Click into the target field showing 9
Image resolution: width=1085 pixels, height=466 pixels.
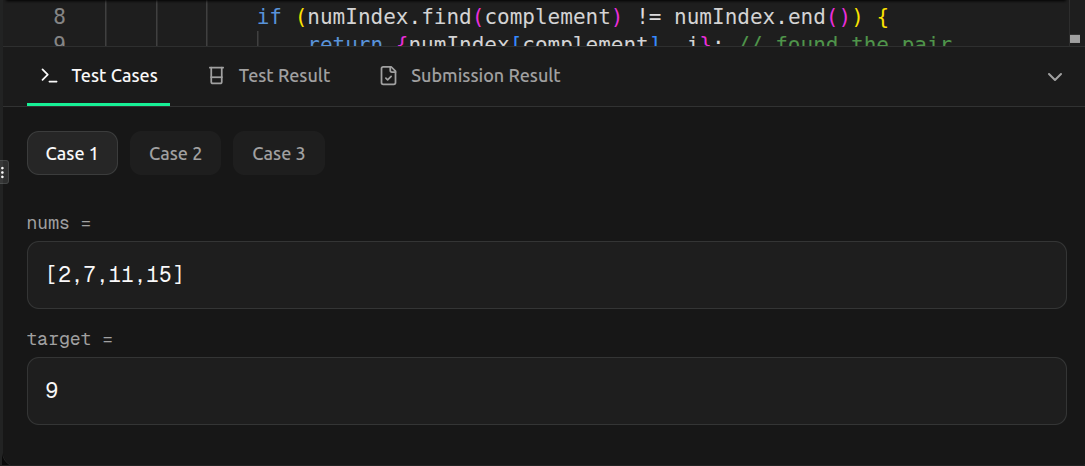click(x=547, y=391)
